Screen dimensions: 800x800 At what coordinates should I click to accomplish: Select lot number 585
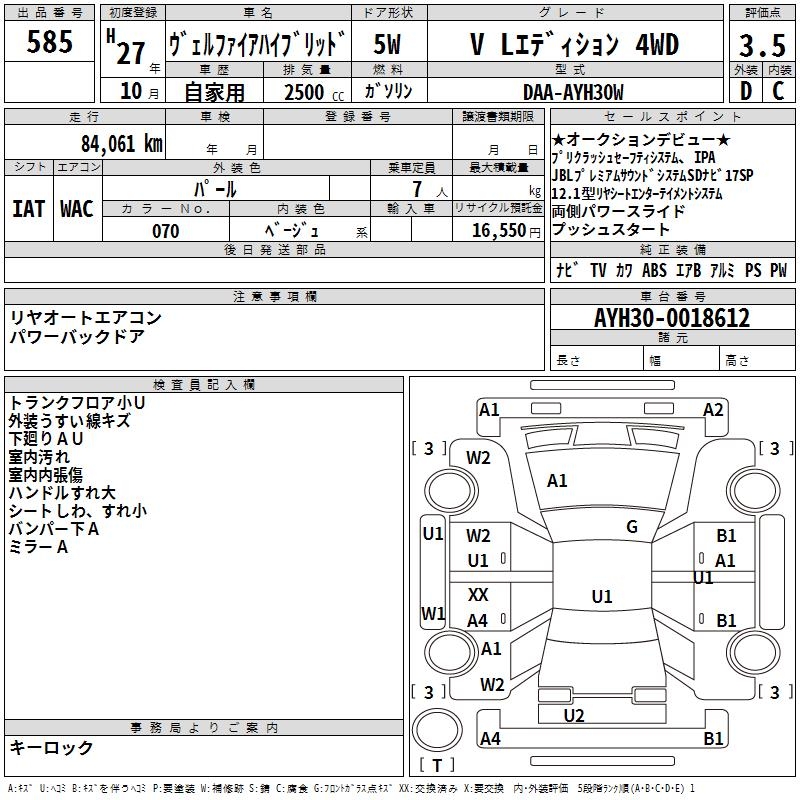pyautogui.click(x=49, y=41)
